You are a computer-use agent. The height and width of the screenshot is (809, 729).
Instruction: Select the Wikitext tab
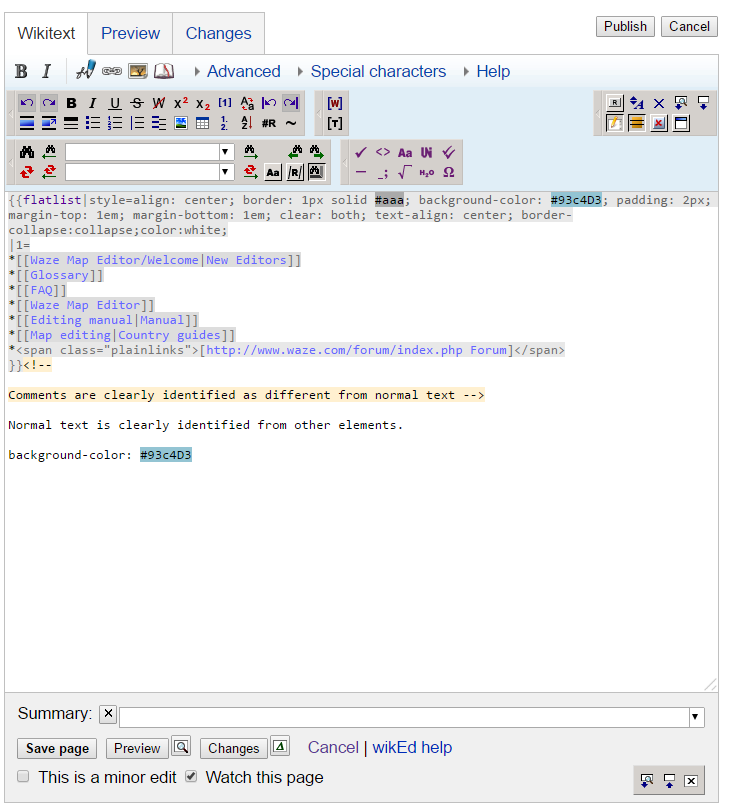[x=46, y=33]
